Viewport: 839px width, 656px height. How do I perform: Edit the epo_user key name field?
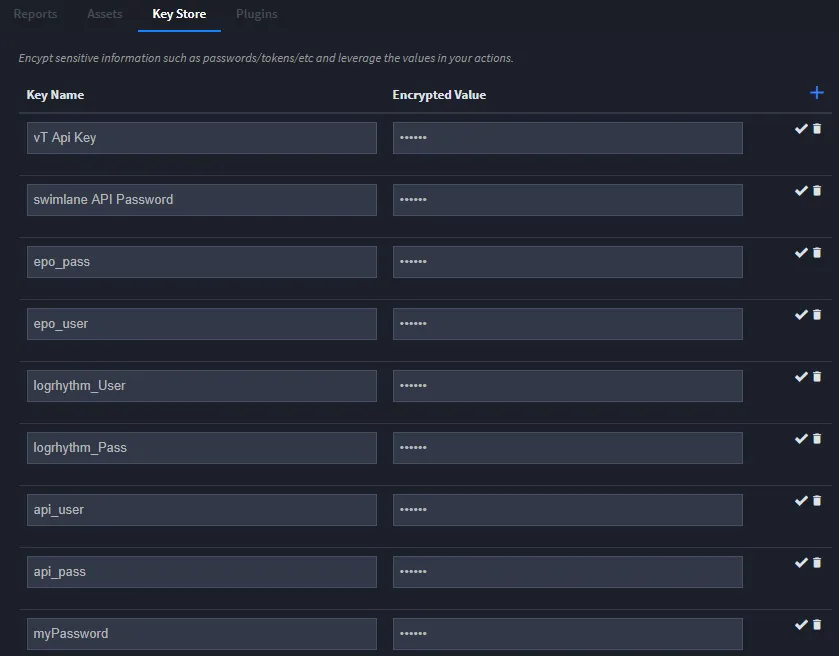pos(202,324)
